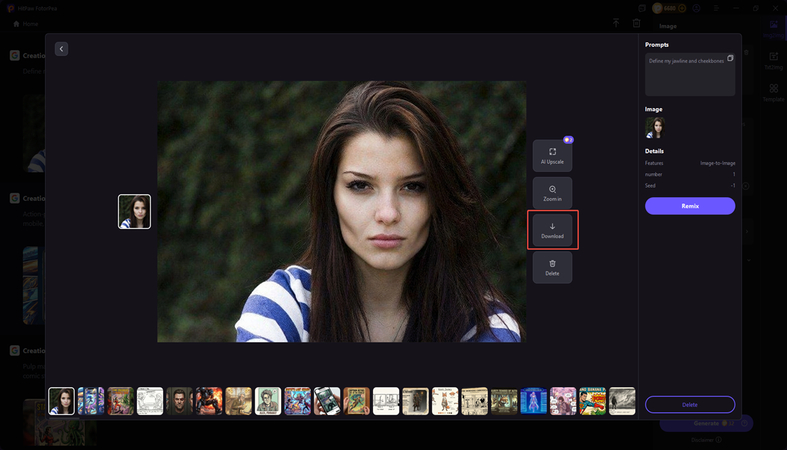Open the fox character sheet thumbnail

(x=445, y=401)
